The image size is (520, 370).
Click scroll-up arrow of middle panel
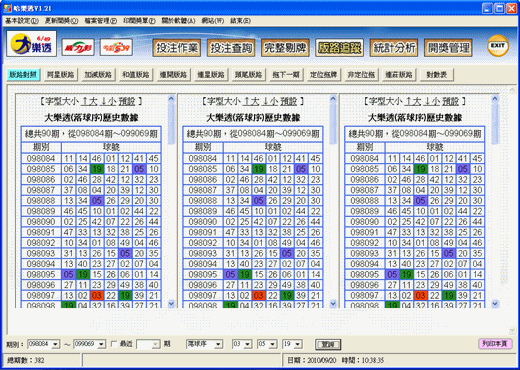point(333,98)
